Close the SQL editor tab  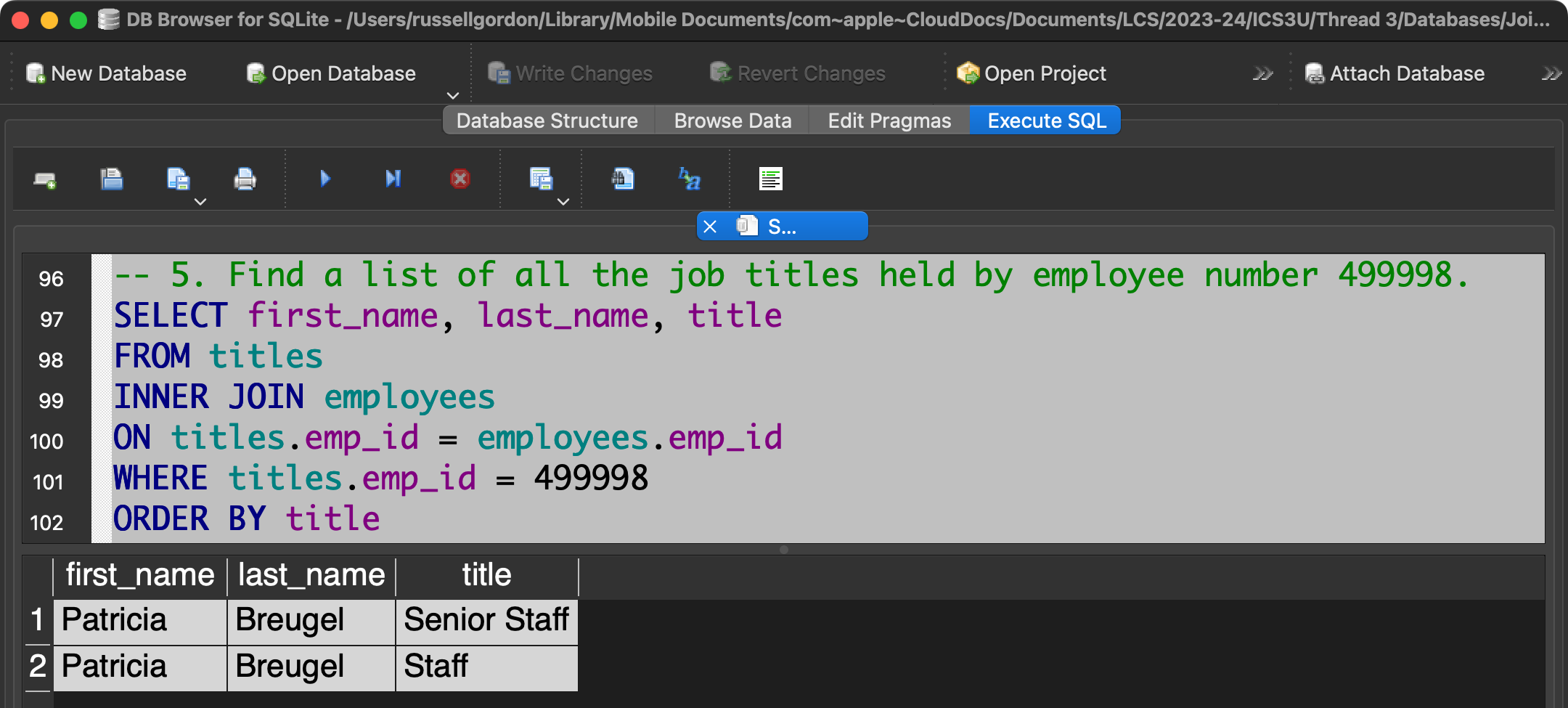[710, 227]
